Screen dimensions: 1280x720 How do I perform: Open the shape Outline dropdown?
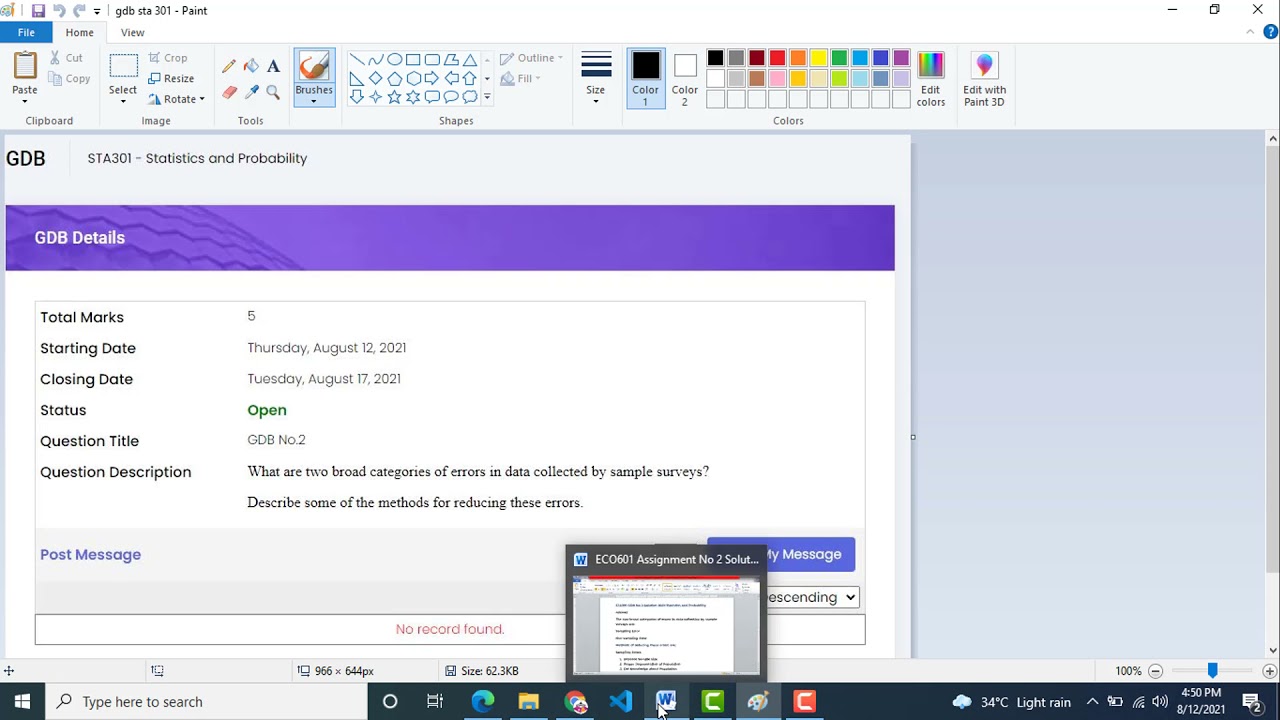pyautogui.click(x=531, y=58)
